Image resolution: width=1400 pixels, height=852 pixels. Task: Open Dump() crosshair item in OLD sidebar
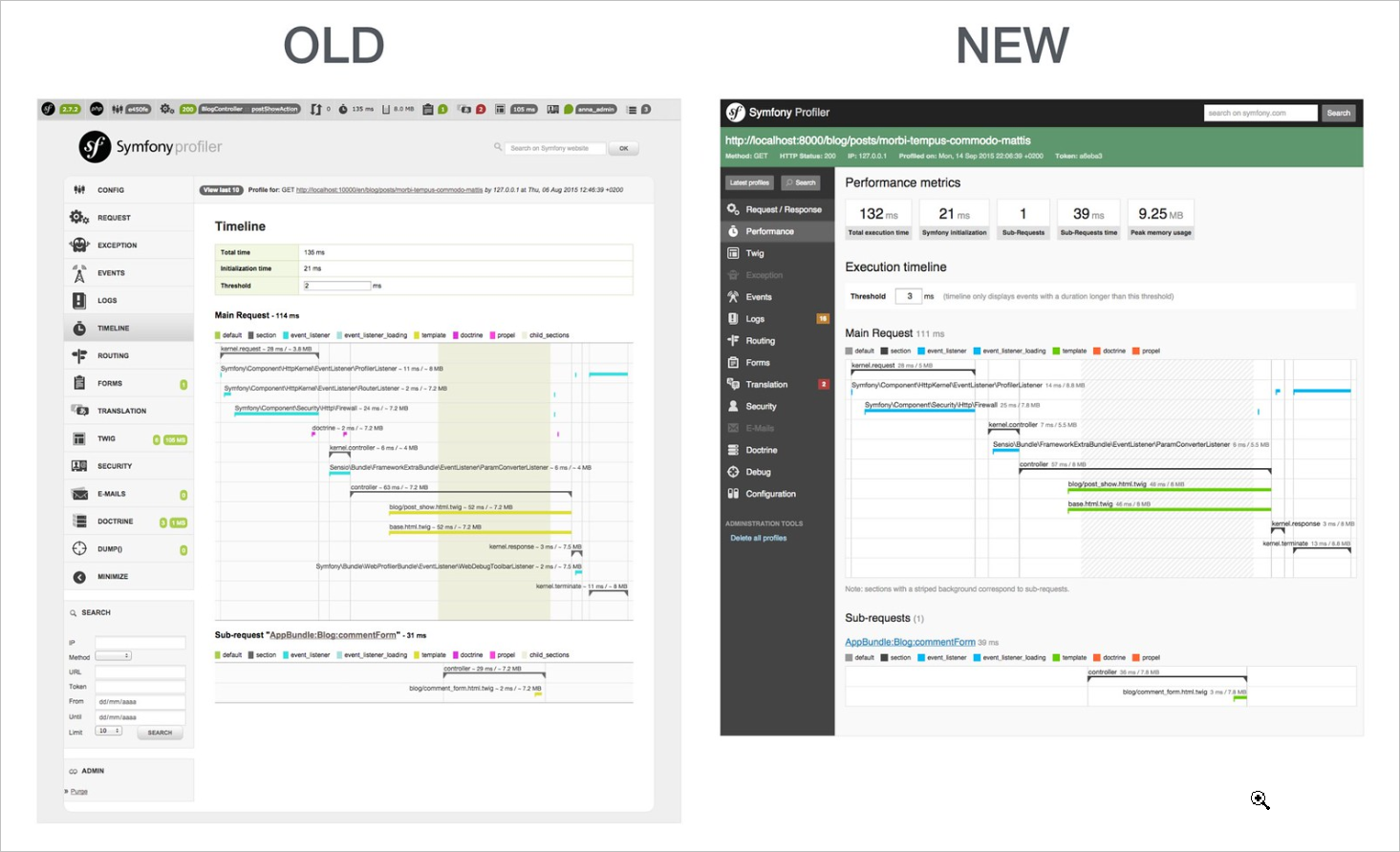coord(128,549)
